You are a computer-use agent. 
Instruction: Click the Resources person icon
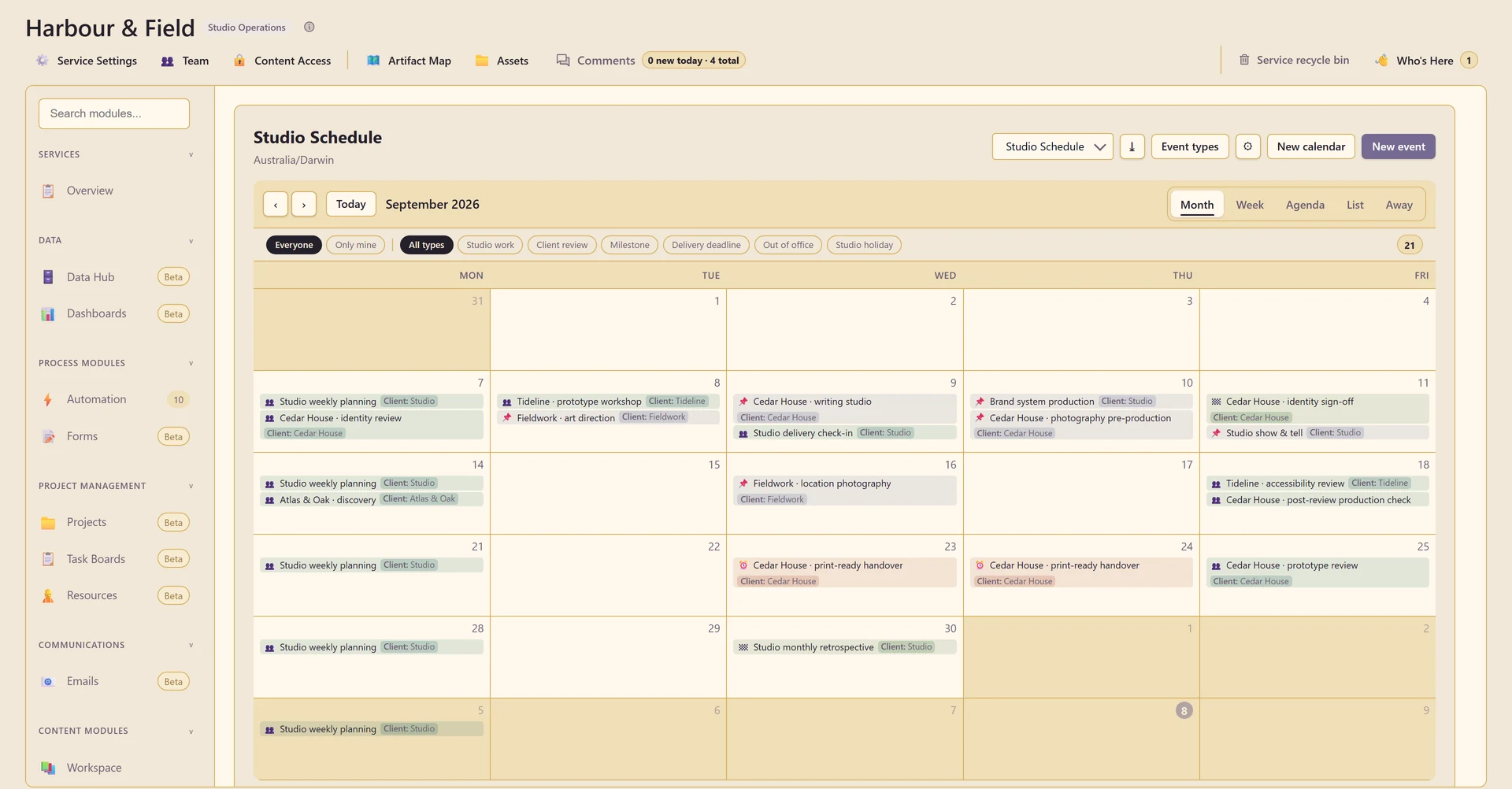pyautogui.click(x=48, y=596)
